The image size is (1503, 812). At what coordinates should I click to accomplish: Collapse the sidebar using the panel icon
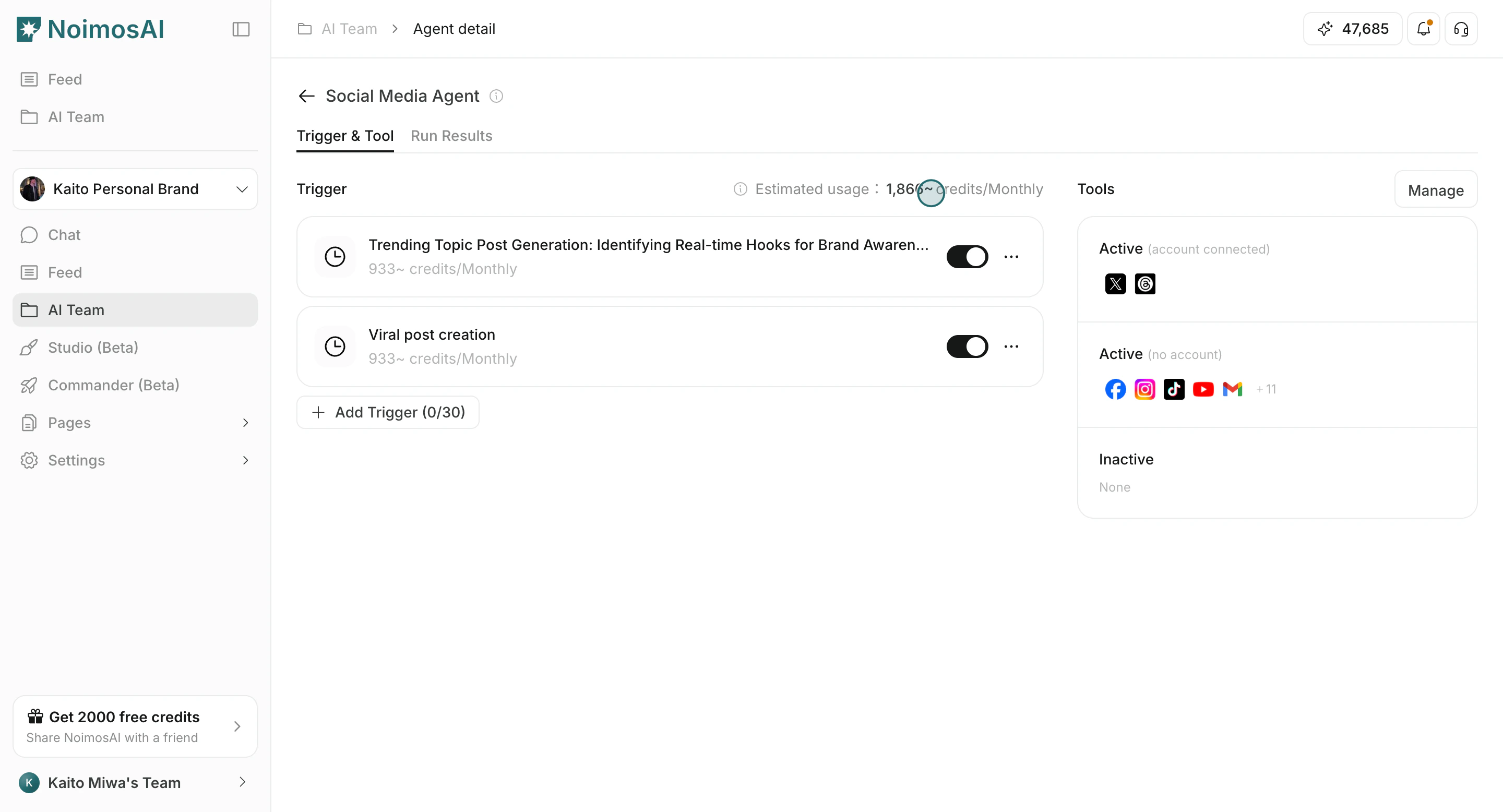pos(241,29)
